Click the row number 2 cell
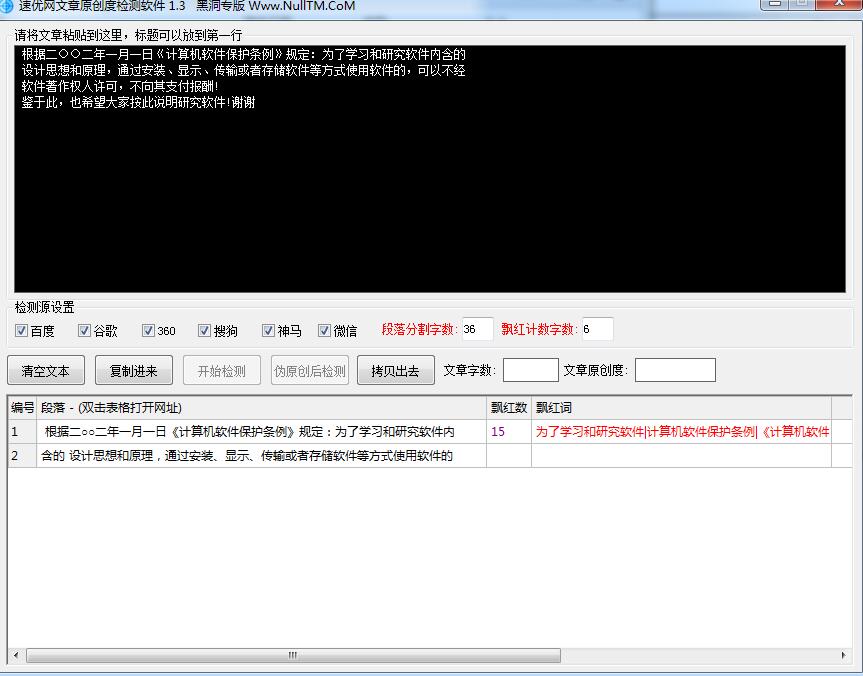 click(x=23, y=456)
